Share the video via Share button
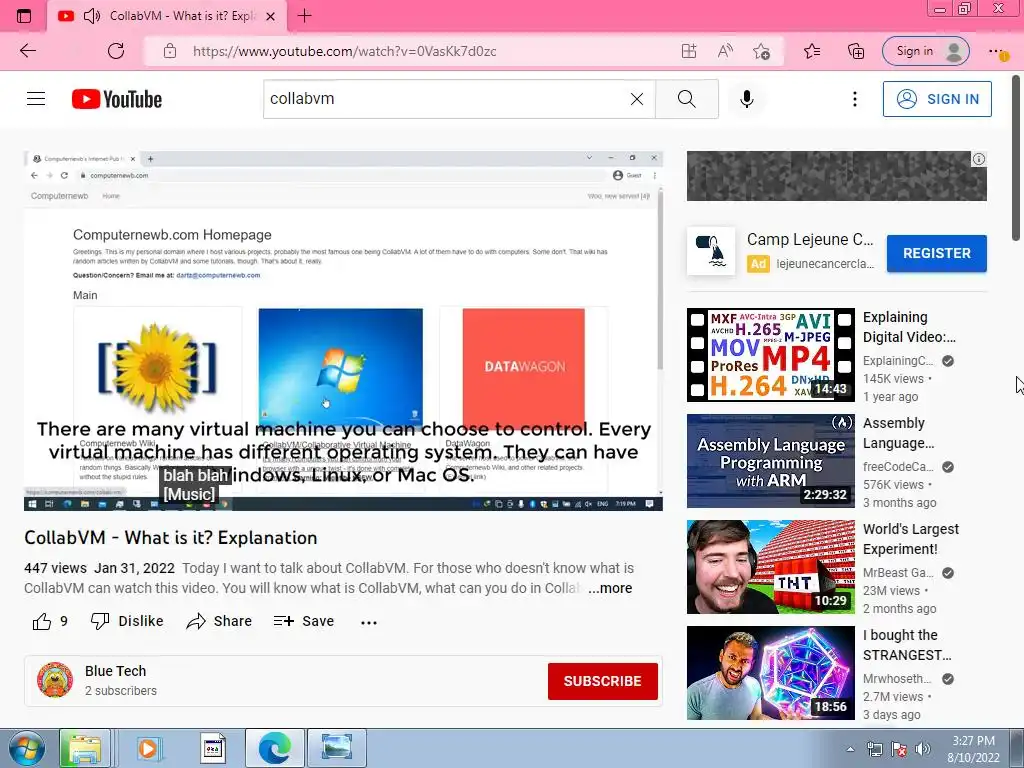Screen dimensions: 1024x768 click(219, 621)
